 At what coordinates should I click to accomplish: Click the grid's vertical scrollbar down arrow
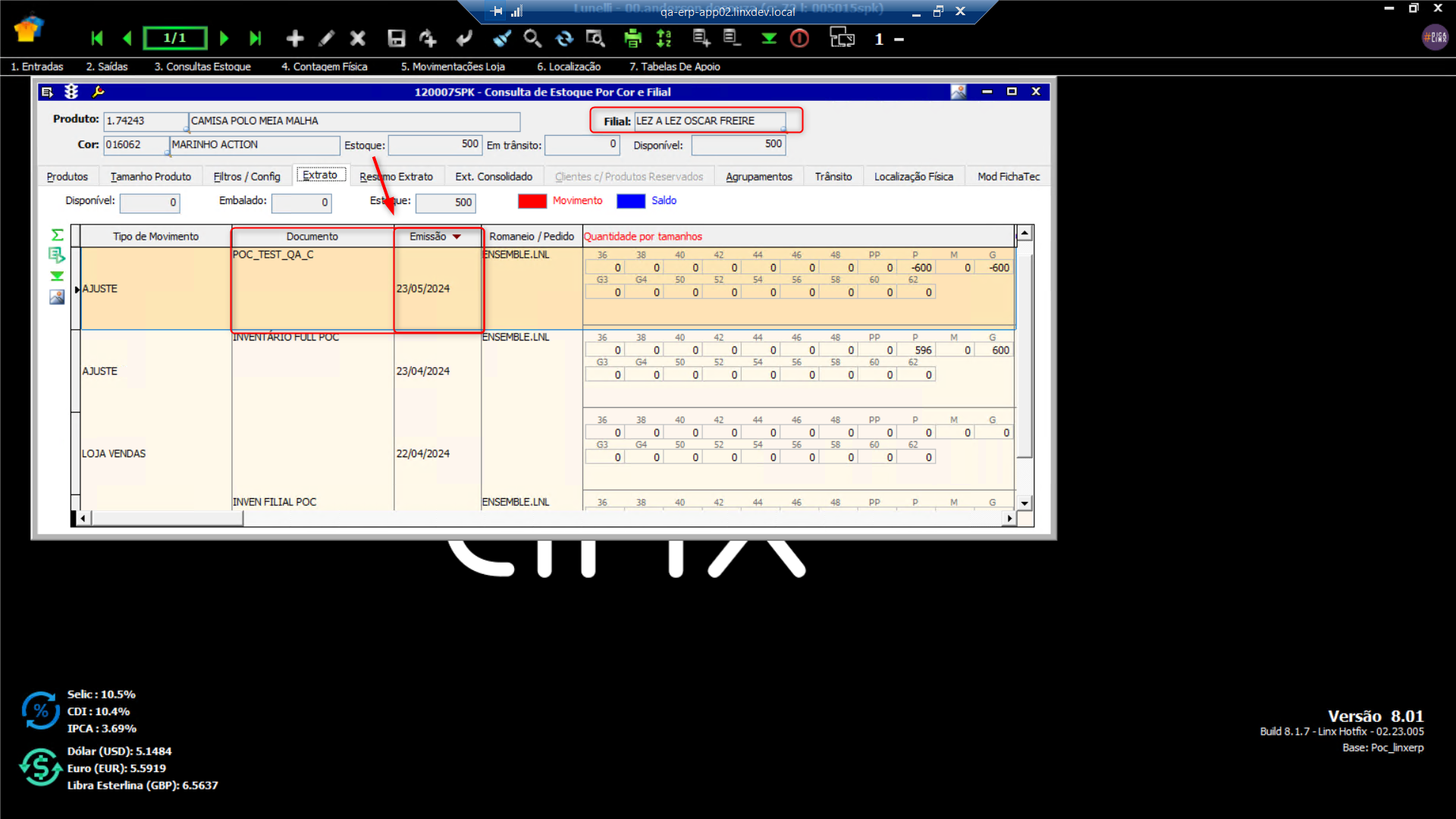1025,503
